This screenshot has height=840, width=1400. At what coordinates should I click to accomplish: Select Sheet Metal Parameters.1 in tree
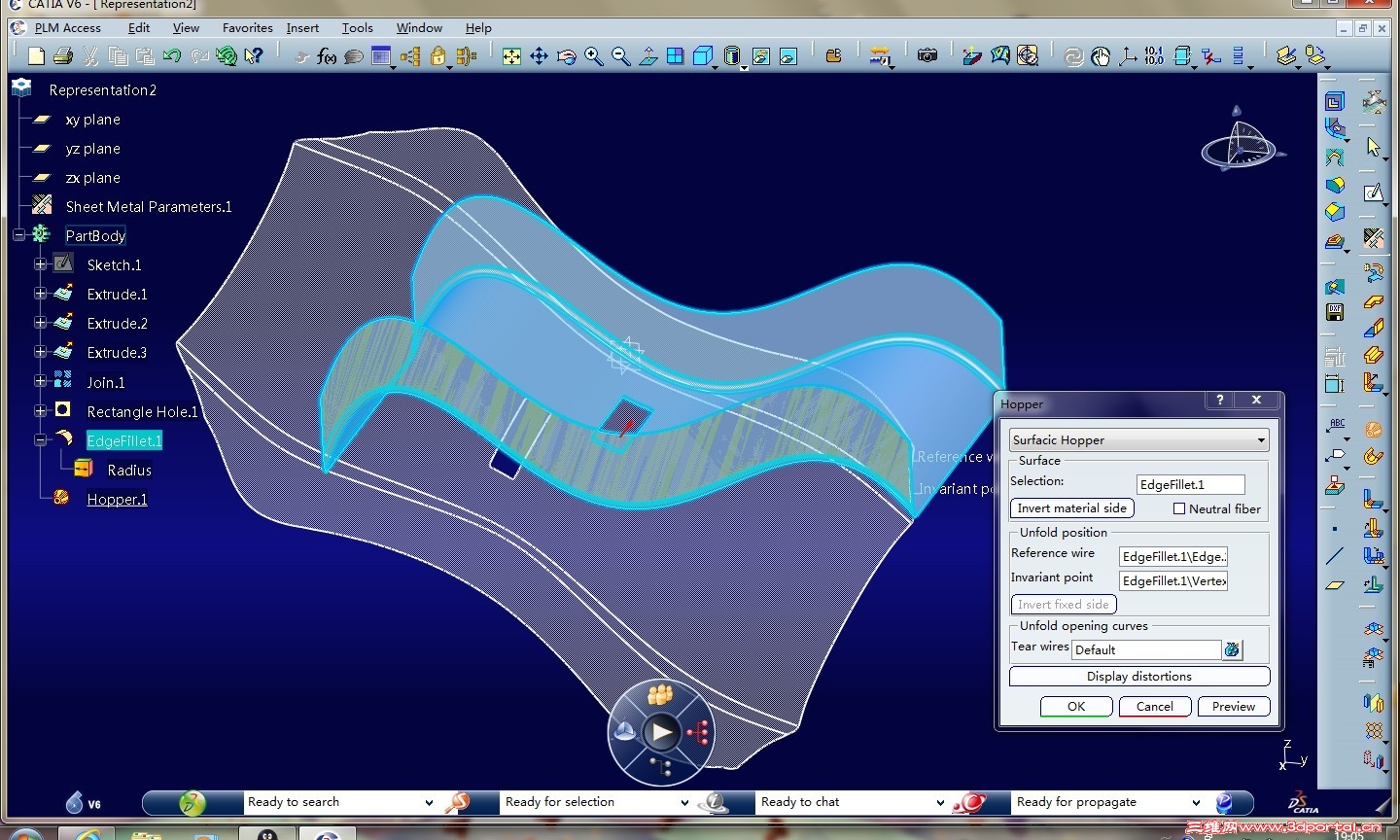click(149, 206)
